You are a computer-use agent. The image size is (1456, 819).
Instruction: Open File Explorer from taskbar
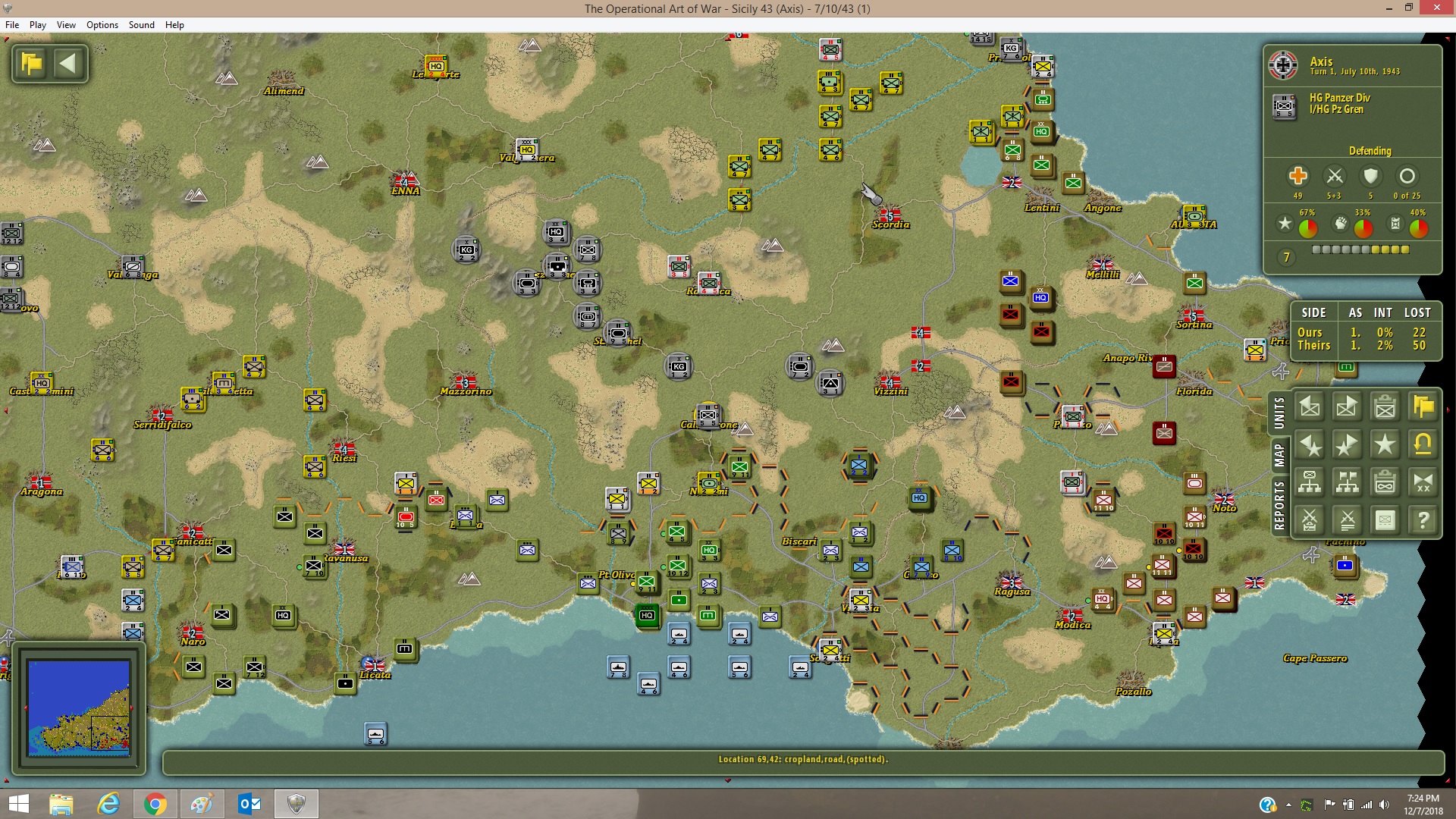(x=61, y=804)
